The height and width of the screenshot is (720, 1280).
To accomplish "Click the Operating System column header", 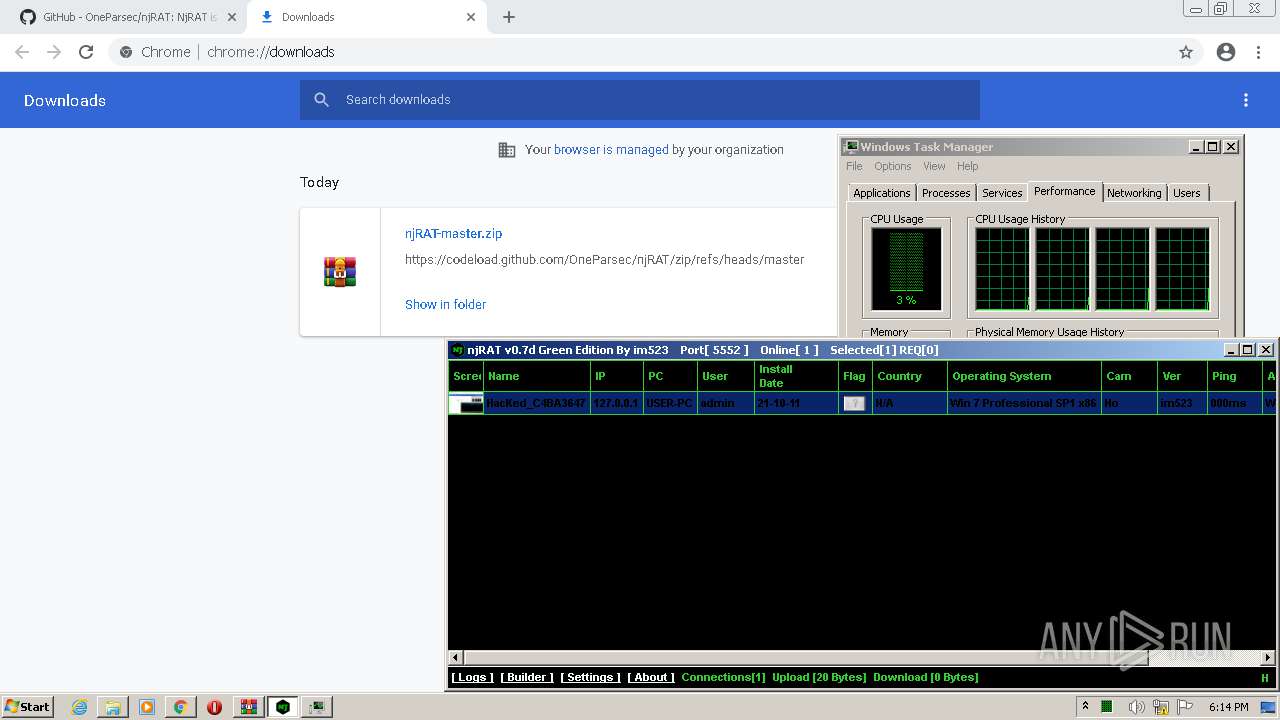I will (x=1023, y=376).
